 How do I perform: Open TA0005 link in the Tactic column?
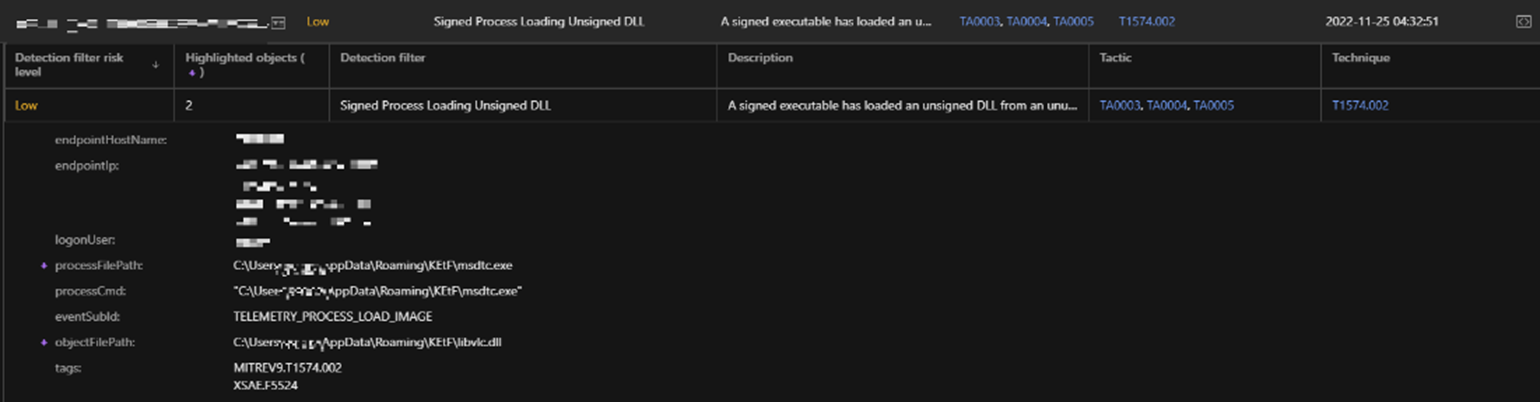pyautogui.click(x=1213, y=105)
